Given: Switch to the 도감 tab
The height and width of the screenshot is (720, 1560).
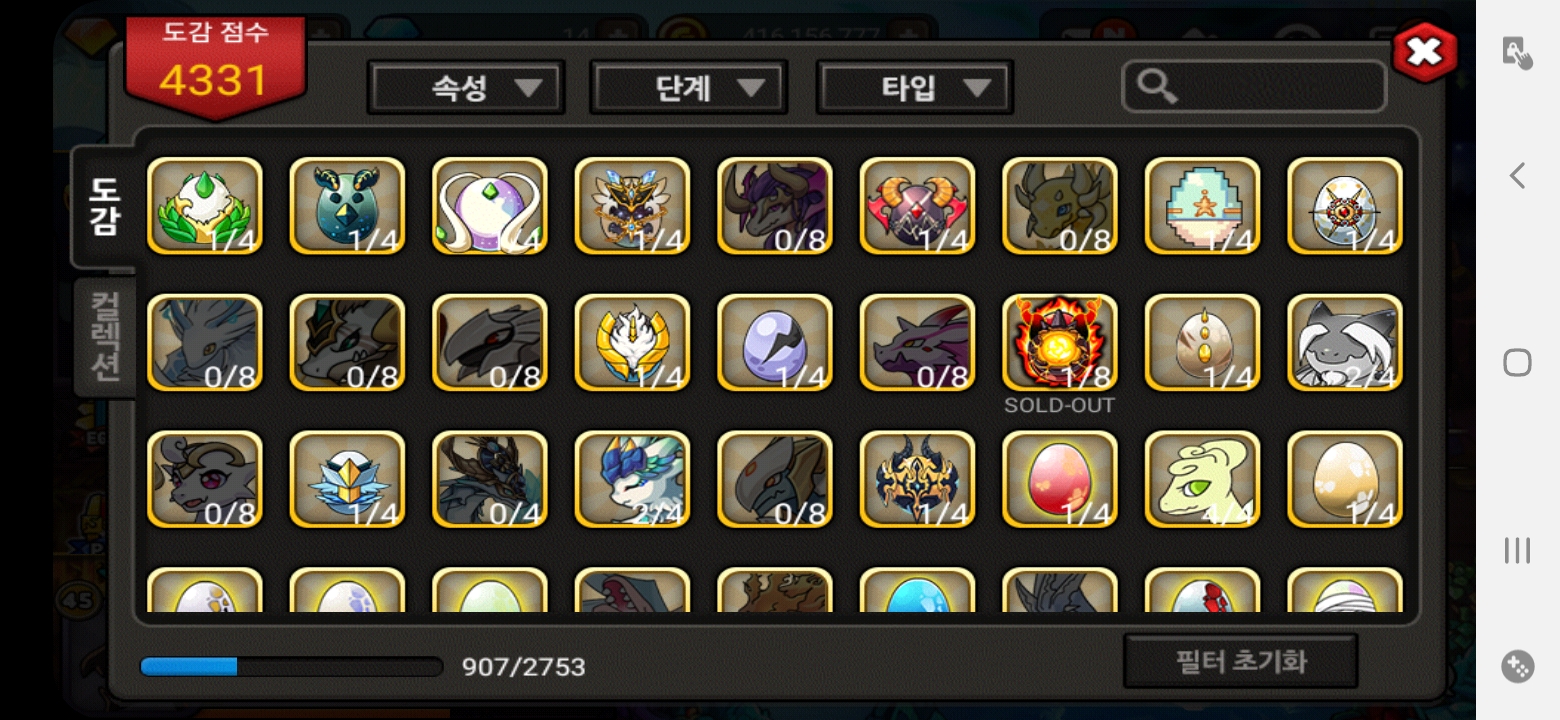Looking at the screenshot, I should 103,207.
